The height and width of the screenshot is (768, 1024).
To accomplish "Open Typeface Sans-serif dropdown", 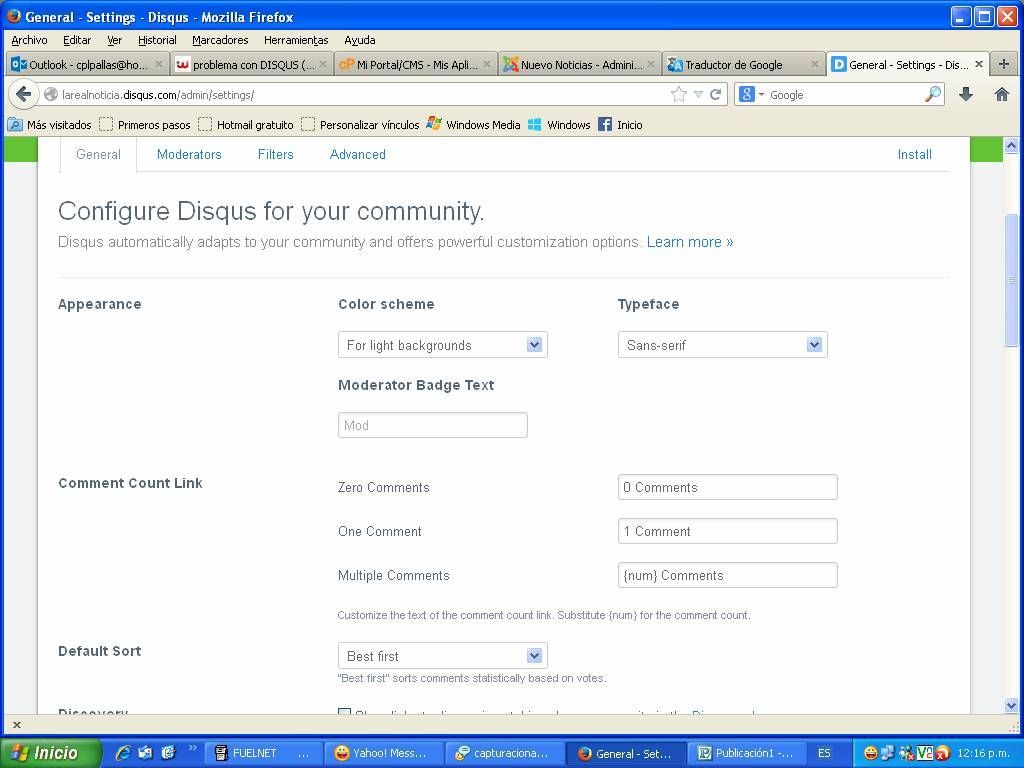I will click(722, 345).
